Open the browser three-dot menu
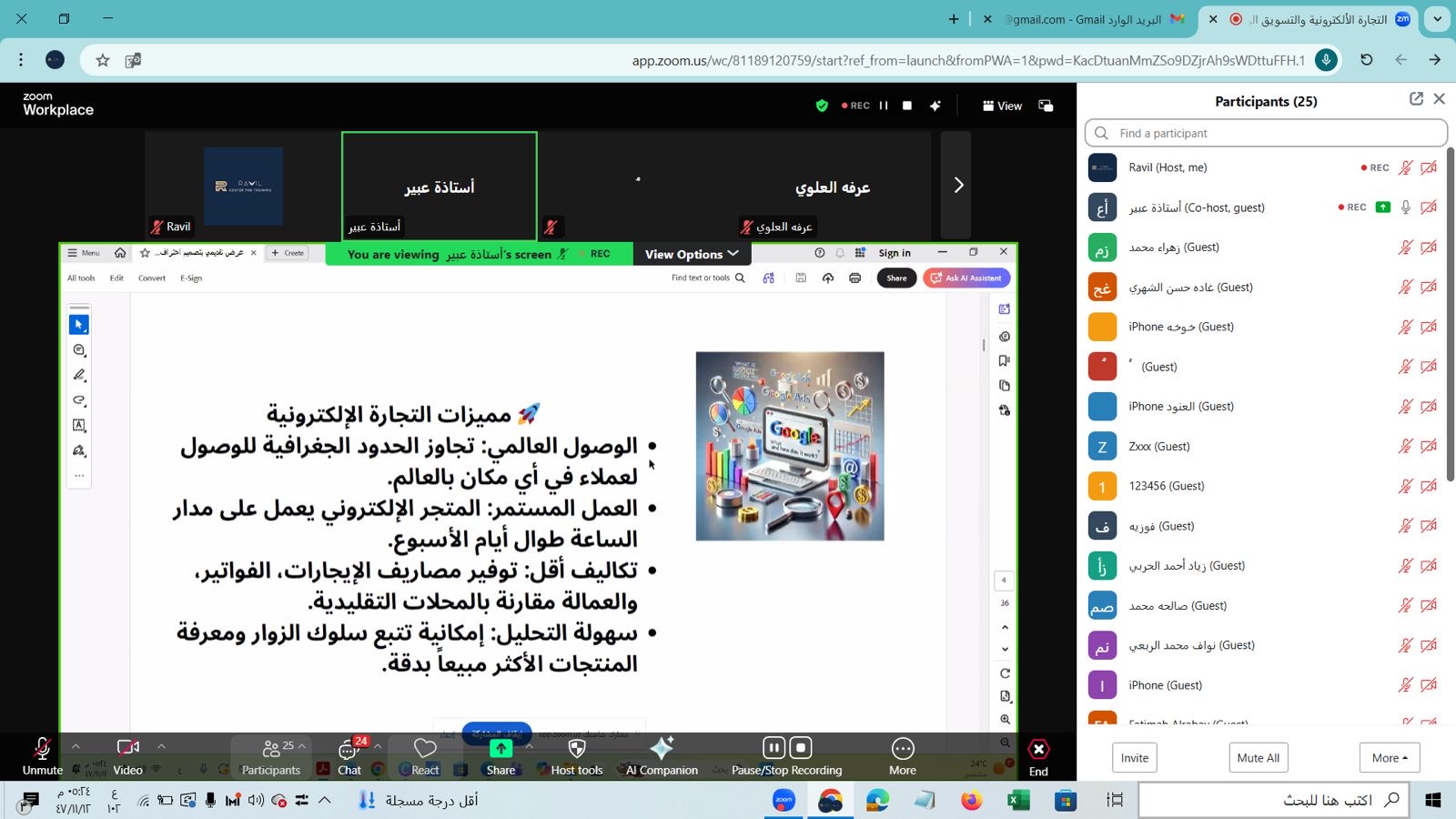The height and width of the screenshot is (819, 1456). click(21, 60)
